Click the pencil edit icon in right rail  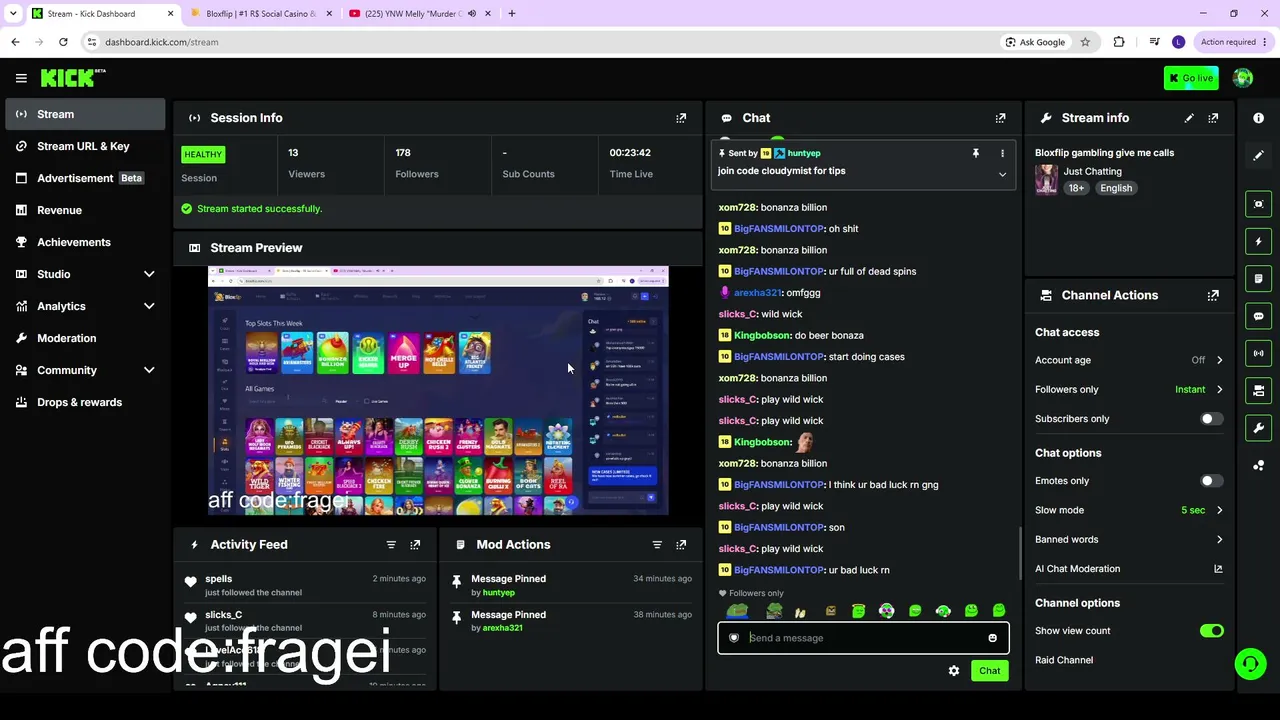pyautogui.click(x=1258, y=156)
